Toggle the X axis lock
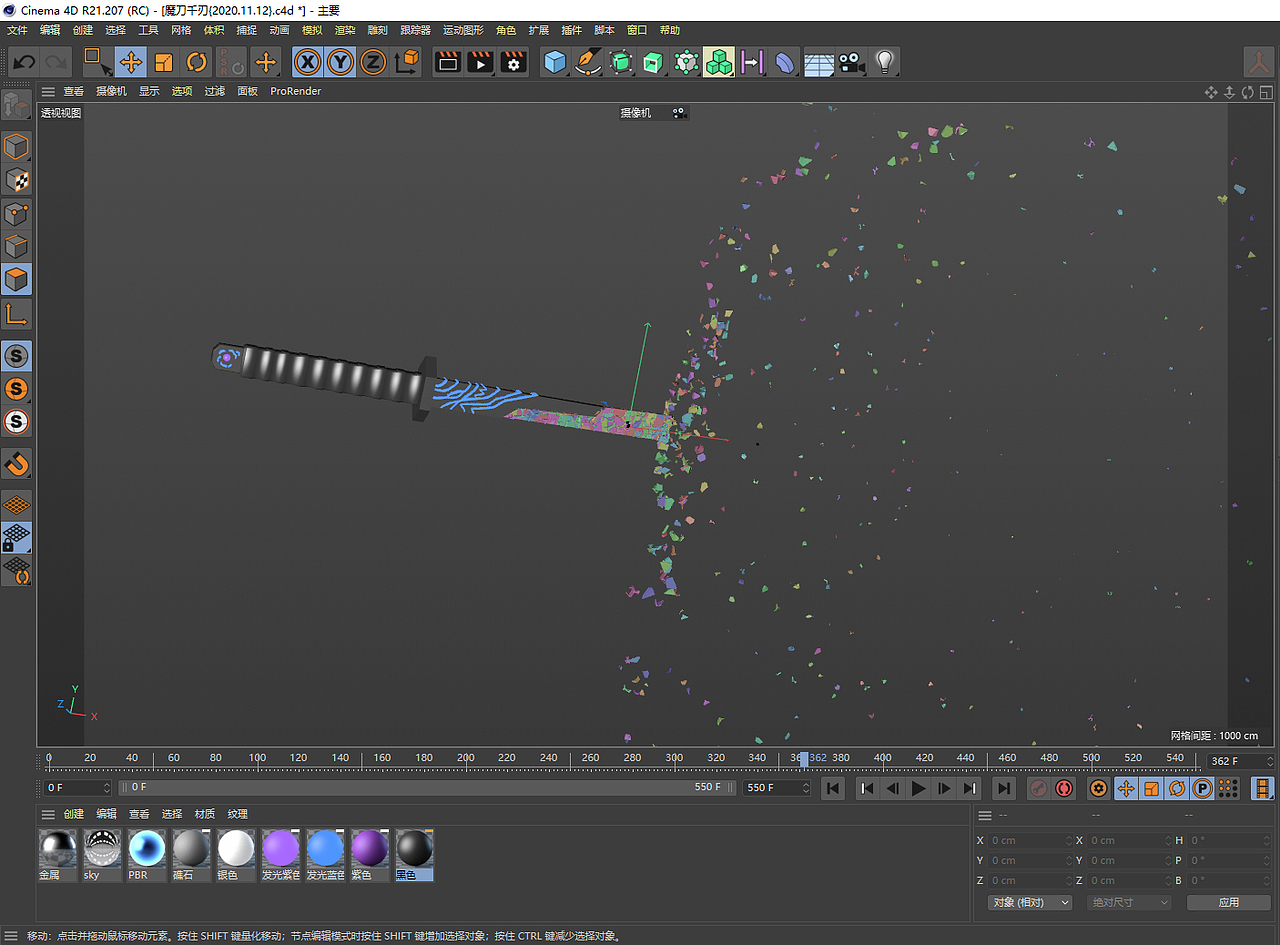Viewport: 1280px width, 945px height. [x=308, y=63]
